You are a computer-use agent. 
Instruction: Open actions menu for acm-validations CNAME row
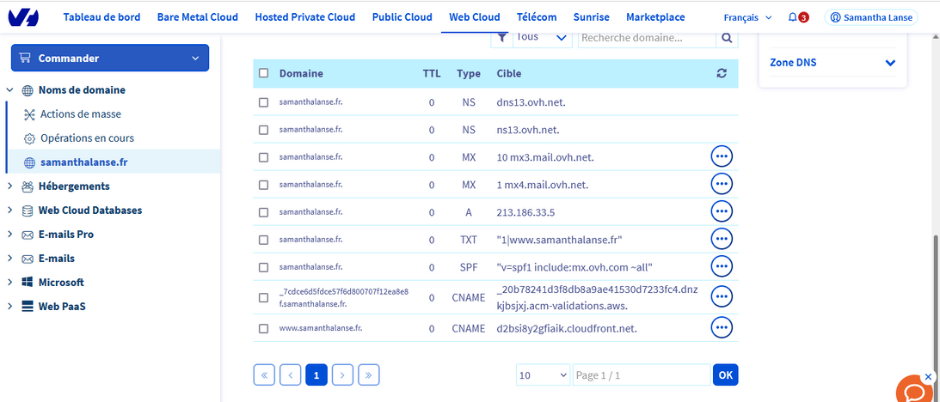pos(722,297)
